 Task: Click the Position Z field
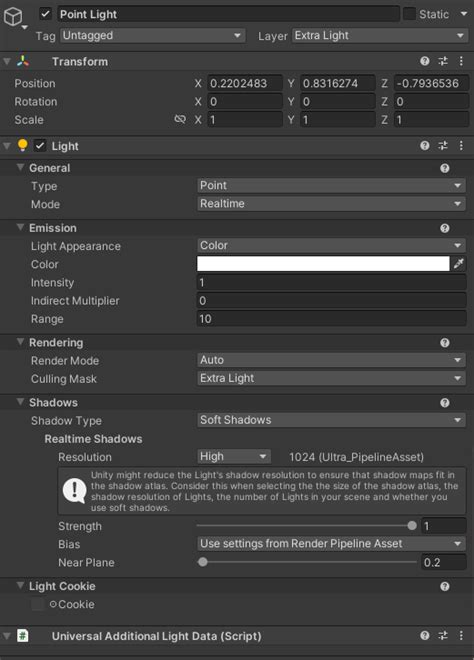click(x=431, y=83)
